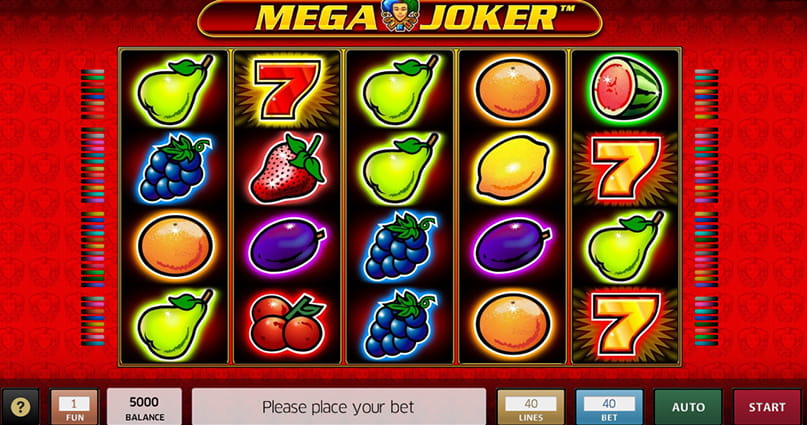Select the strawberry symbol on reel two
807x425 pixels.
coord(287,168)
